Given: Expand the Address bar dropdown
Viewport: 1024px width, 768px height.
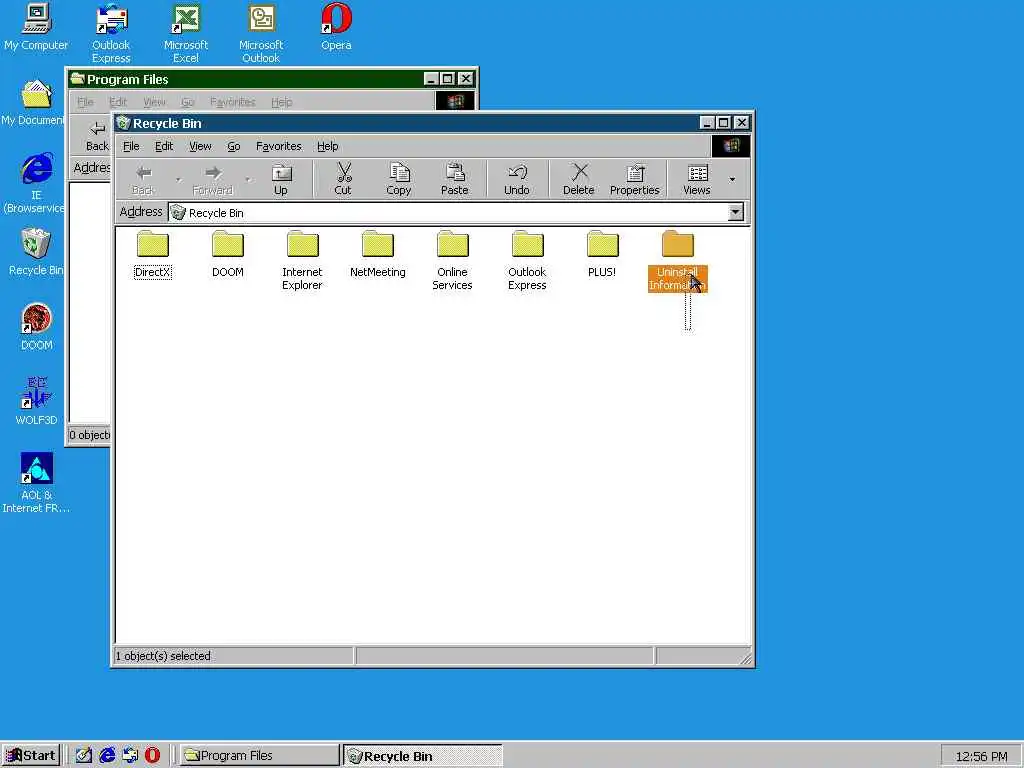Looking at the screenshot, I should tap(735, 212).
